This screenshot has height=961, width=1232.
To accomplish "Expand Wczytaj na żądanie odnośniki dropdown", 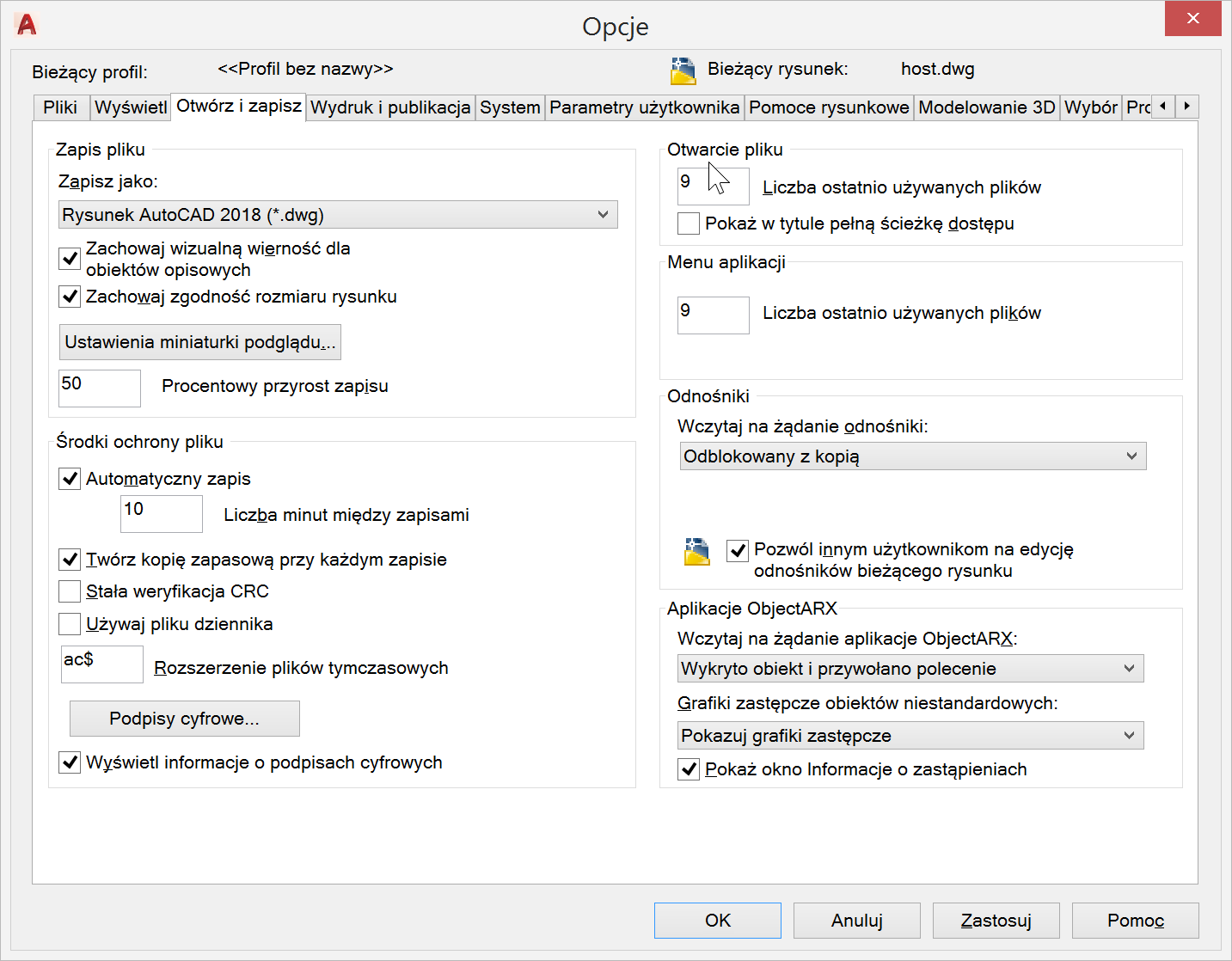I will coord(912,456).
